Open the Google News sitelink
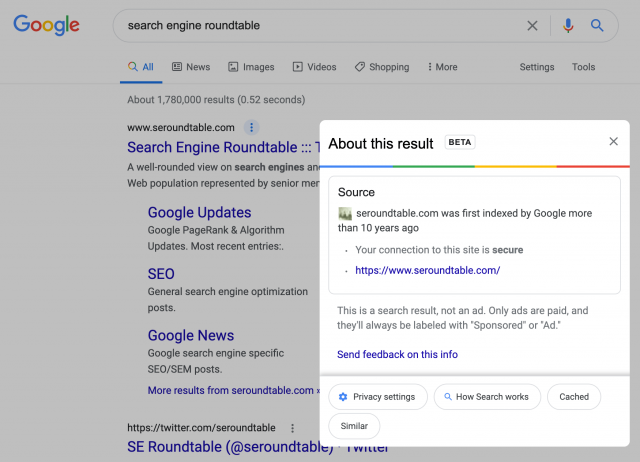This screenshot has width=640, height=462. [191, 335]
